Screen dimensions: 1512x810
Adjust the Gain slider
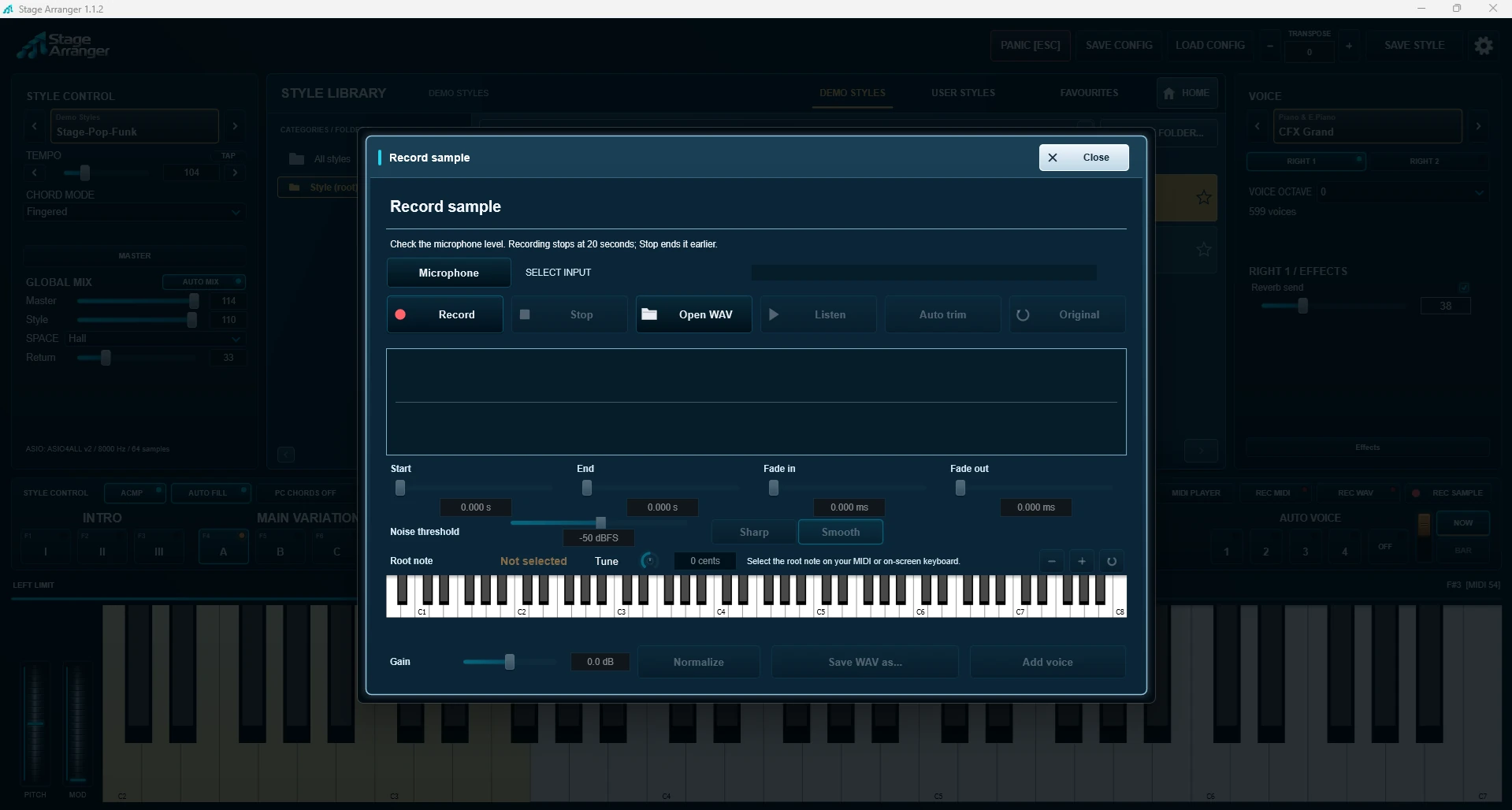coord(510,662)
